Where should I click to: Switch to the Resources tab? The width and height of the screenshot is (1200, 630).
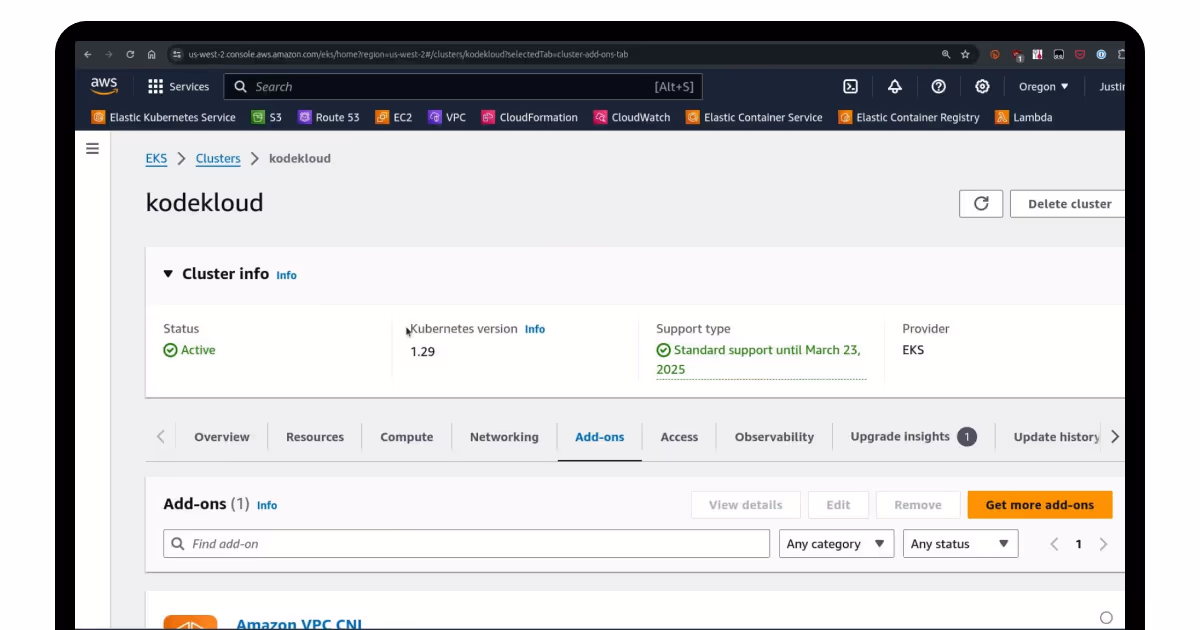pos(315,437)
